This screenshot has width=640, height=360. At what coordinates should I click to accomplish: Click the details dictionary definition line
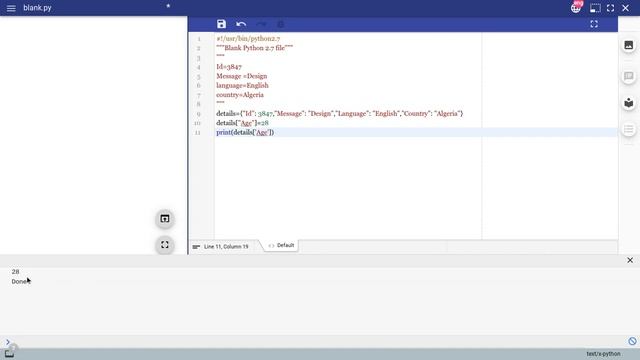340,113
